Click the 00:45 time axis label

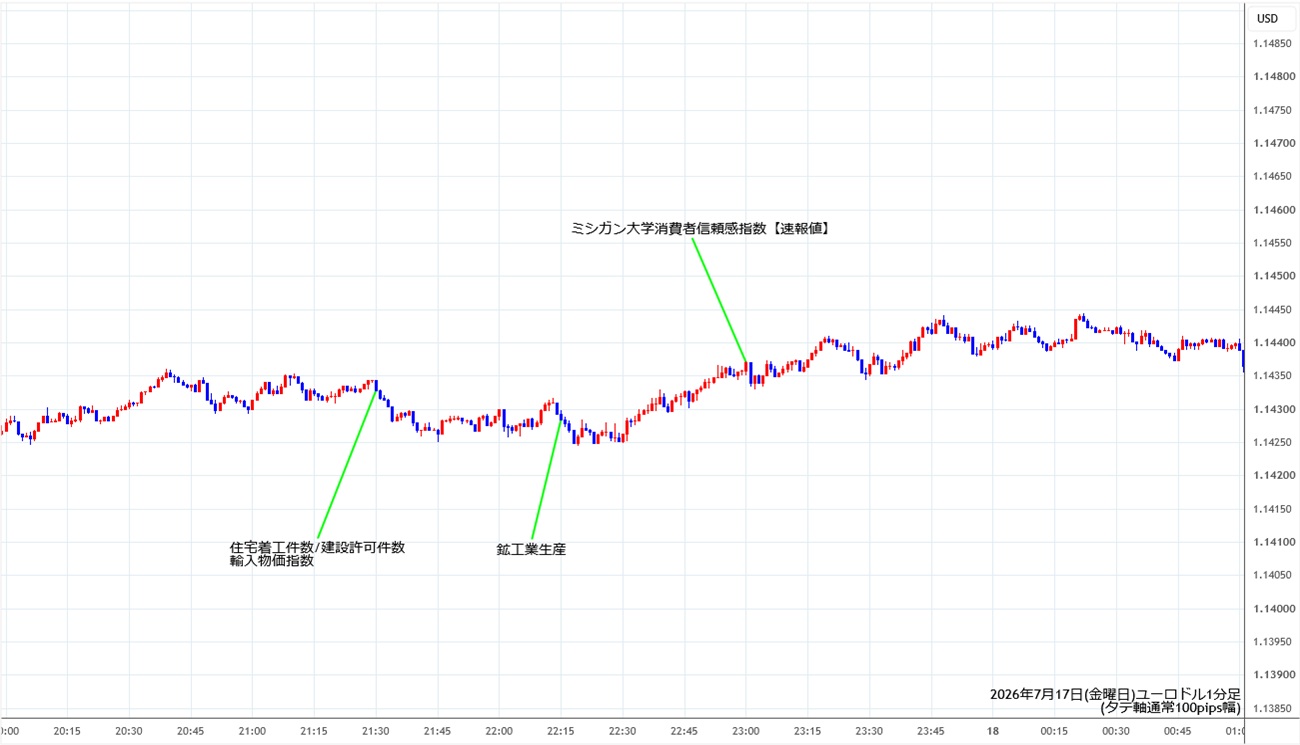1178,731
